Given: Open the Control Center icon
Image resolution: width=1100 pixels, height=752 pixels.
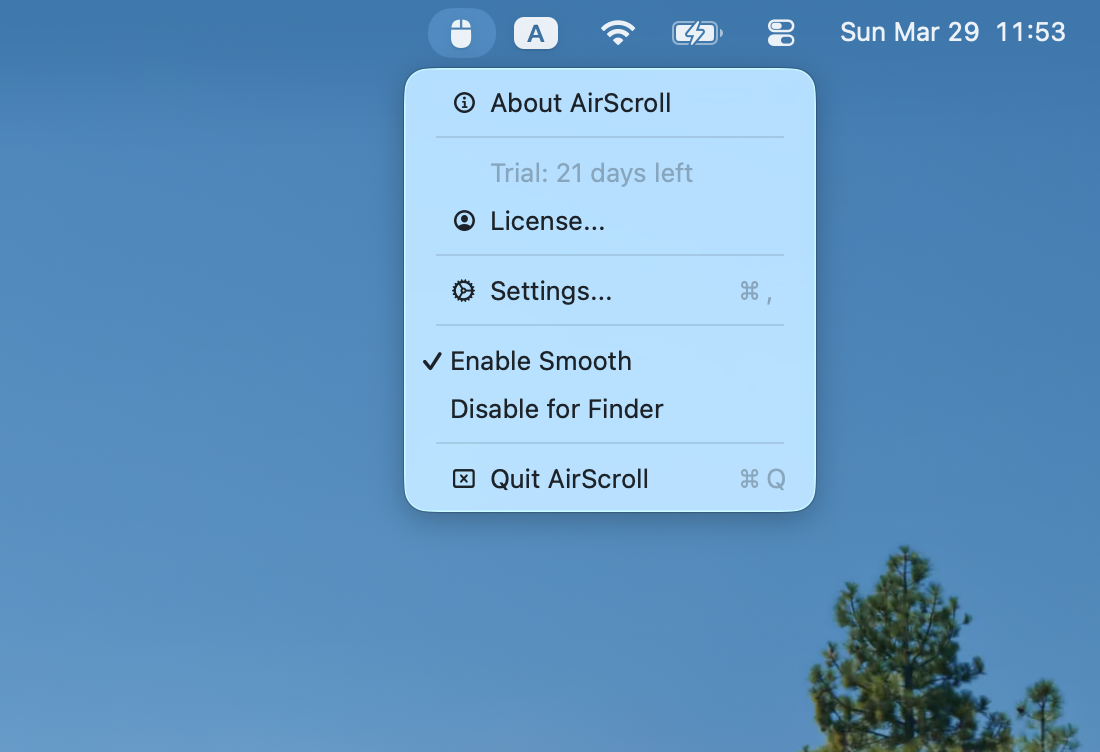Looking at the screenshot, I should [780, 31].
